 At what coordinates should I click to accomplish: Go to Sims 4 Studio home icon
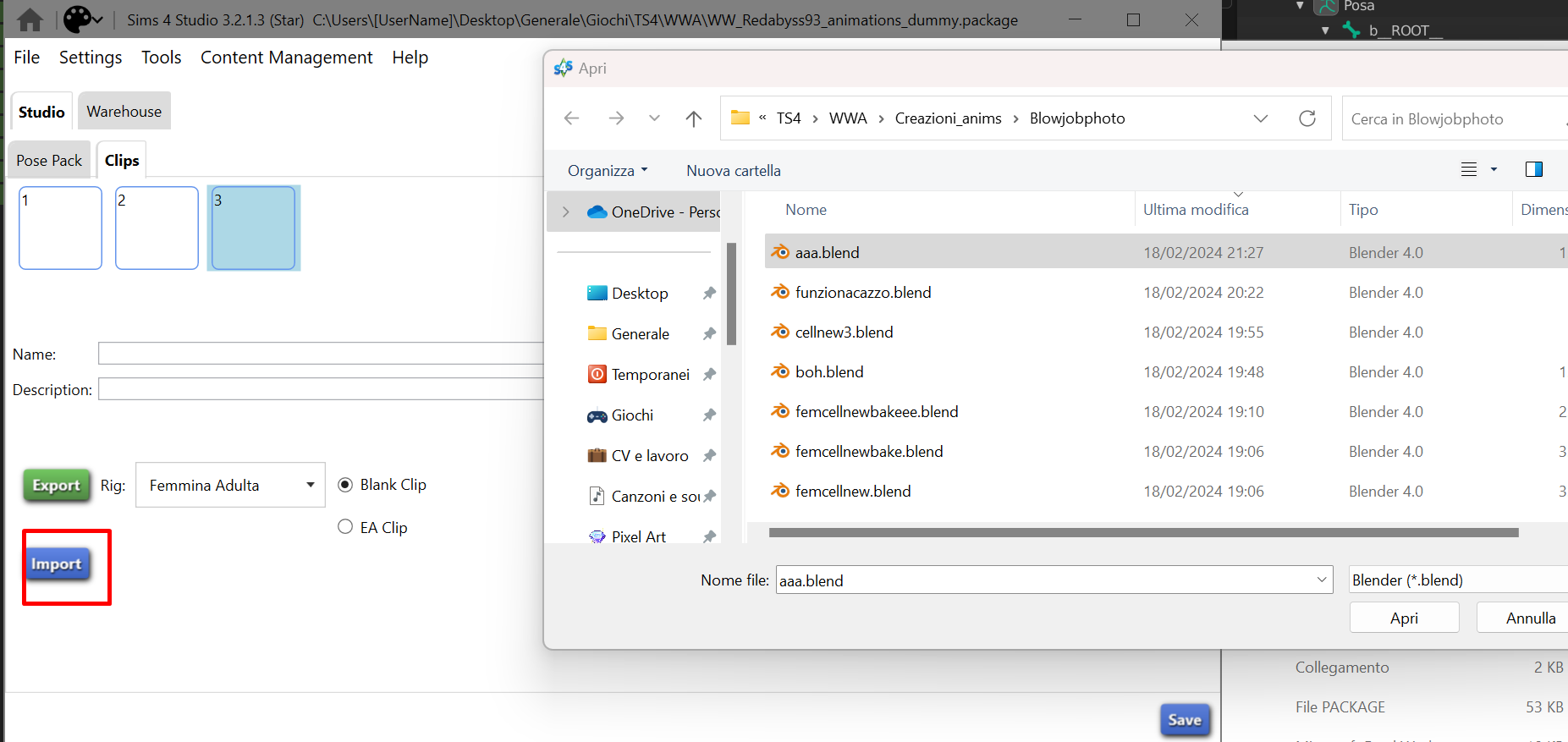(x=30, y=19)
